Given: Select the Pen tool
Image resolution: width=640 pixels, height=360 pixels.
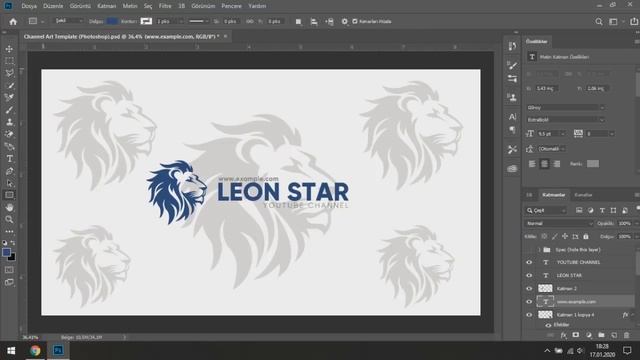Looking at the screenshot, I should point(9,171).
